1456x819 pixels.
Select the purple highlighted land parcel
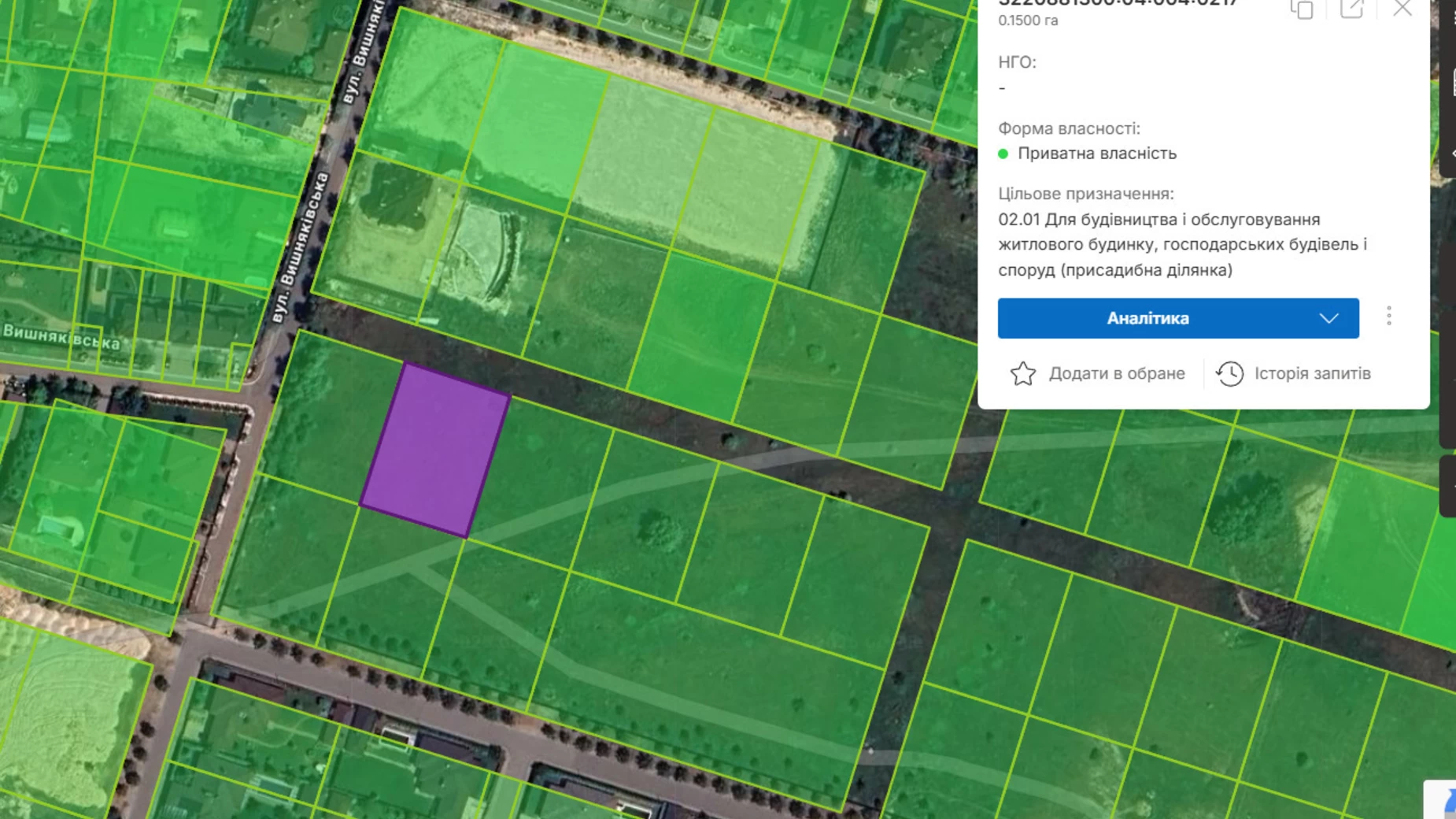[435, 449]
